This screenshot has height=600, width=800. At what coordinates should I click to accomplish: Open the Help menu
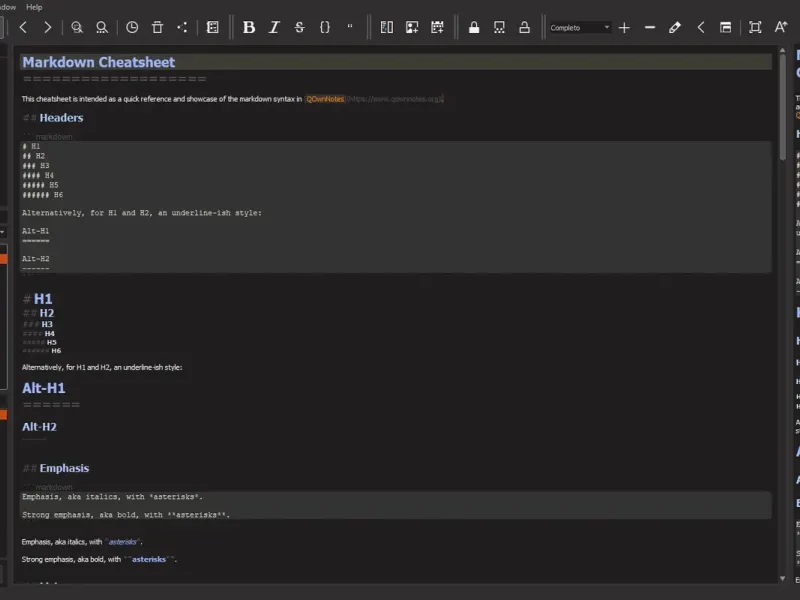coord(34,6)
